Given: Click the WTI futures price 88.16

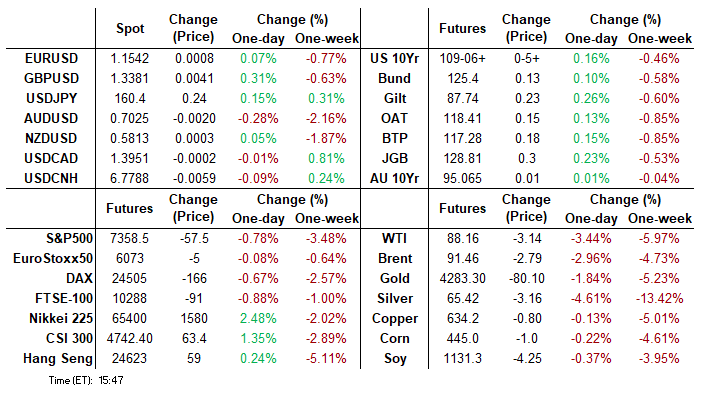Looking at the screenshot, I should [x=463, y=238].
